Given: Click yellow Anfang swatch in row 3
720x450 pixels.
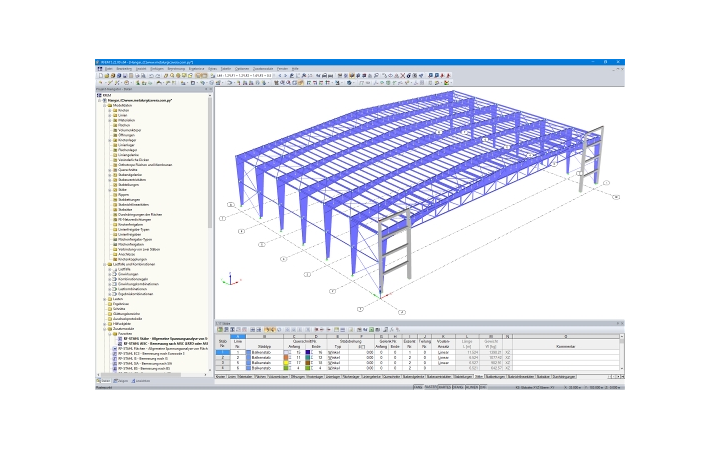Looking at the screenshot, I should 286,362.
